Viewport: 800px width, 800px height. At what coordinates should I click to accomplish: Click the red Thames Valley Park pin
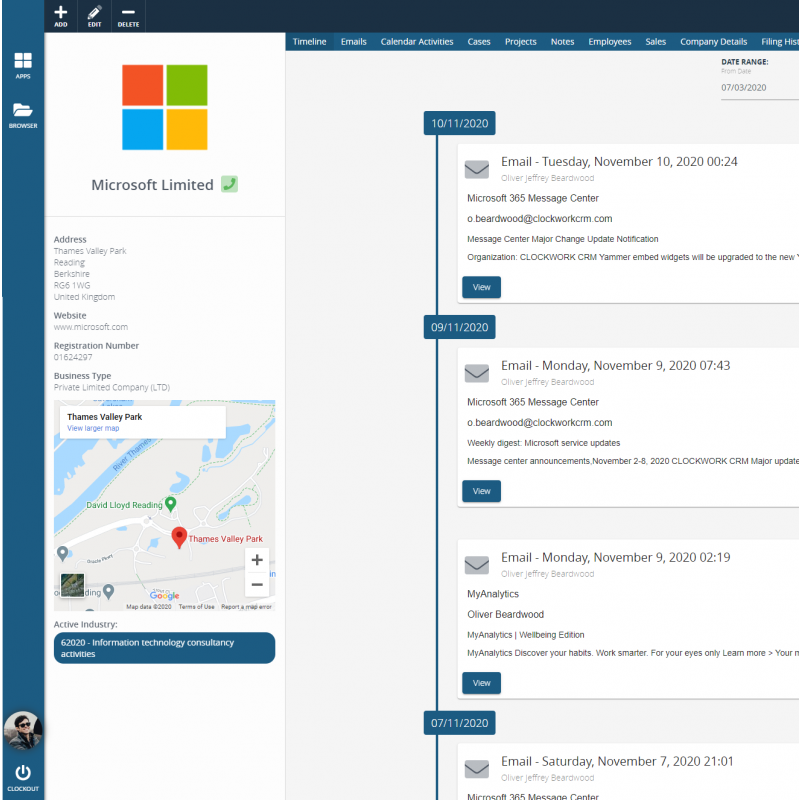pos(179,538)
